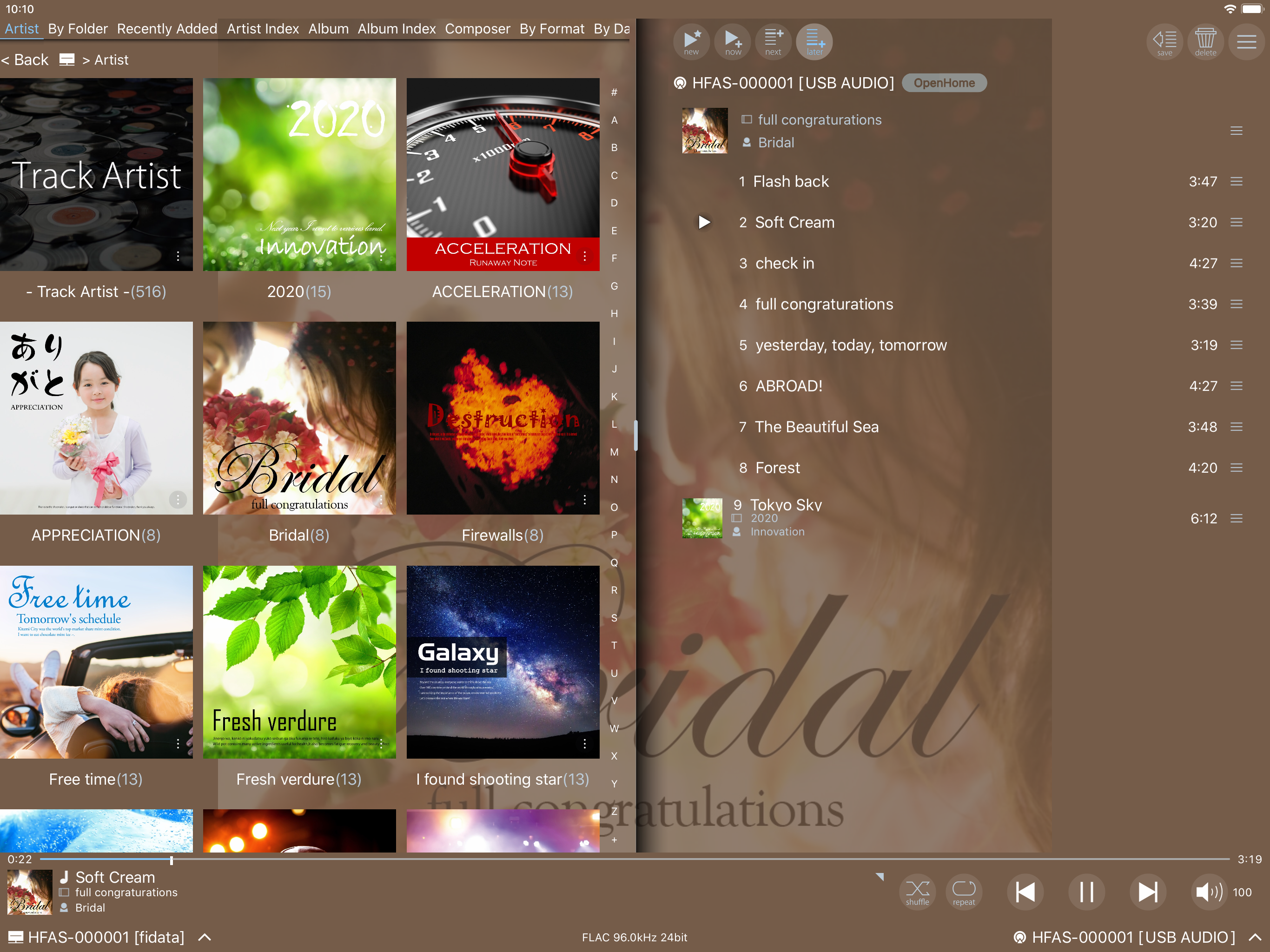Open the Bridal artist thumbnail
Screen dimensions: 1270x952
click(299, 418)
